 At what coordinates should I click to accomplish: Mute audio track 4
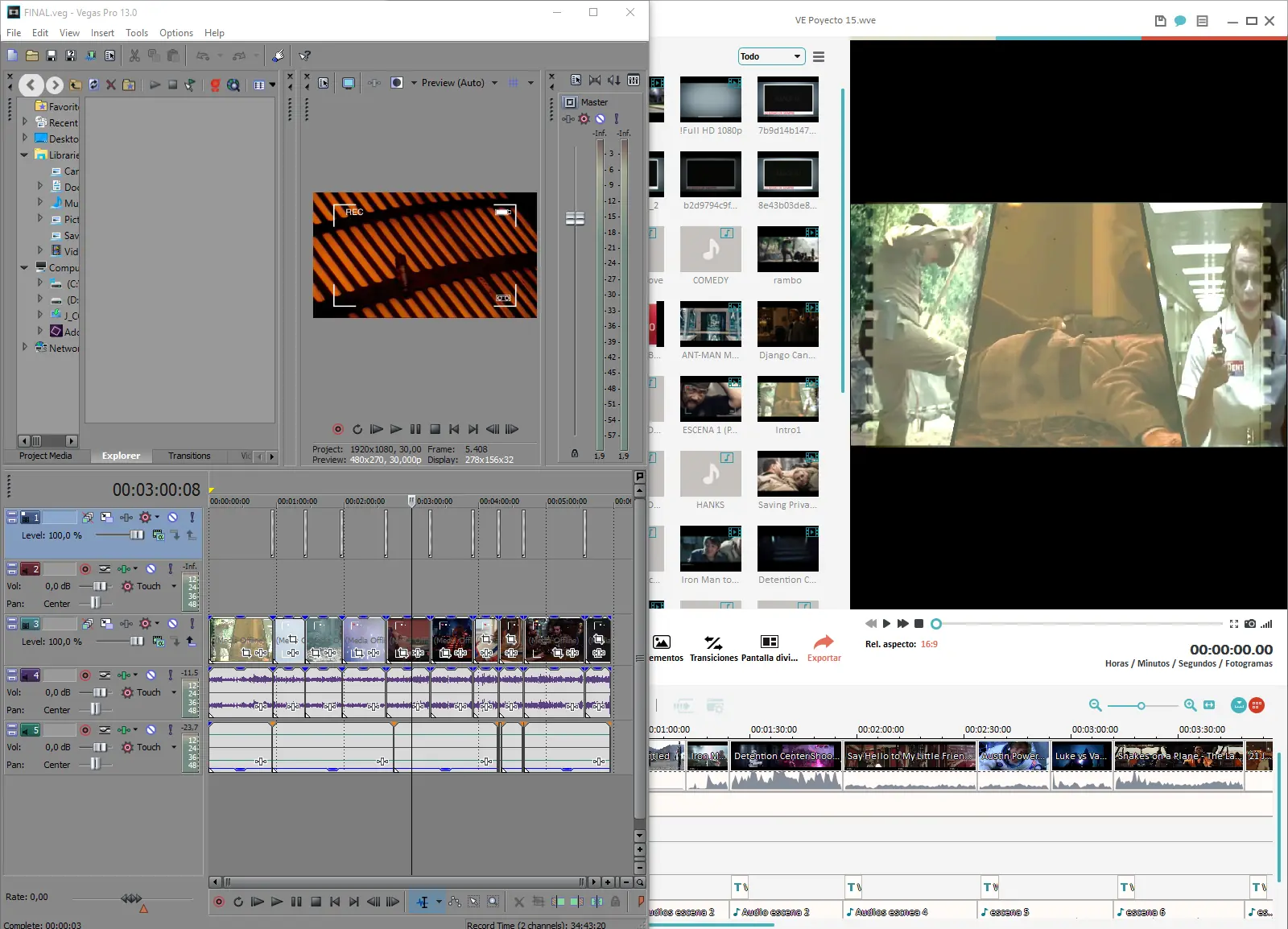point(151,675)
